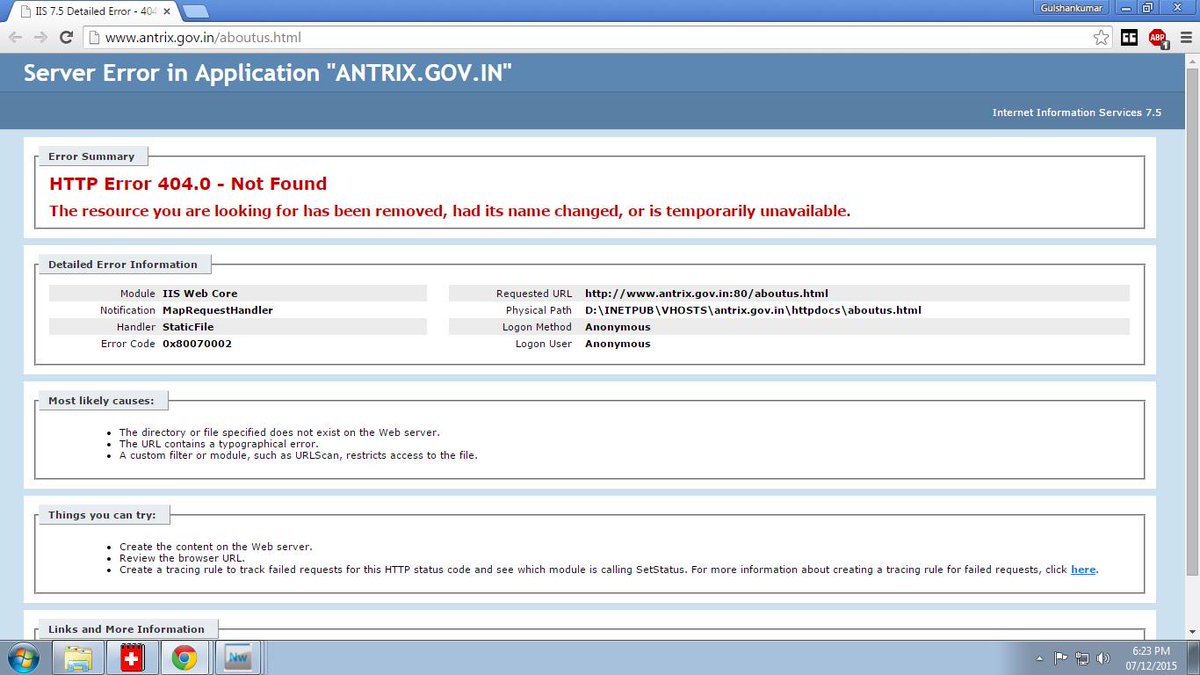Click the Chrome icon in the taskbar
Screen dimensions: 1200x675
pos(183,658)
